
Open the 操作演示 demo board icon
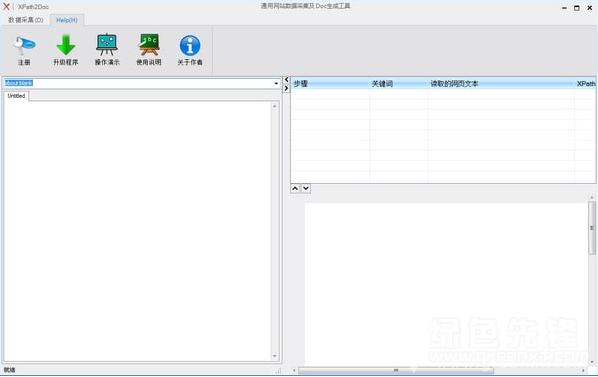pyautogui.click(x=107, y=45)
